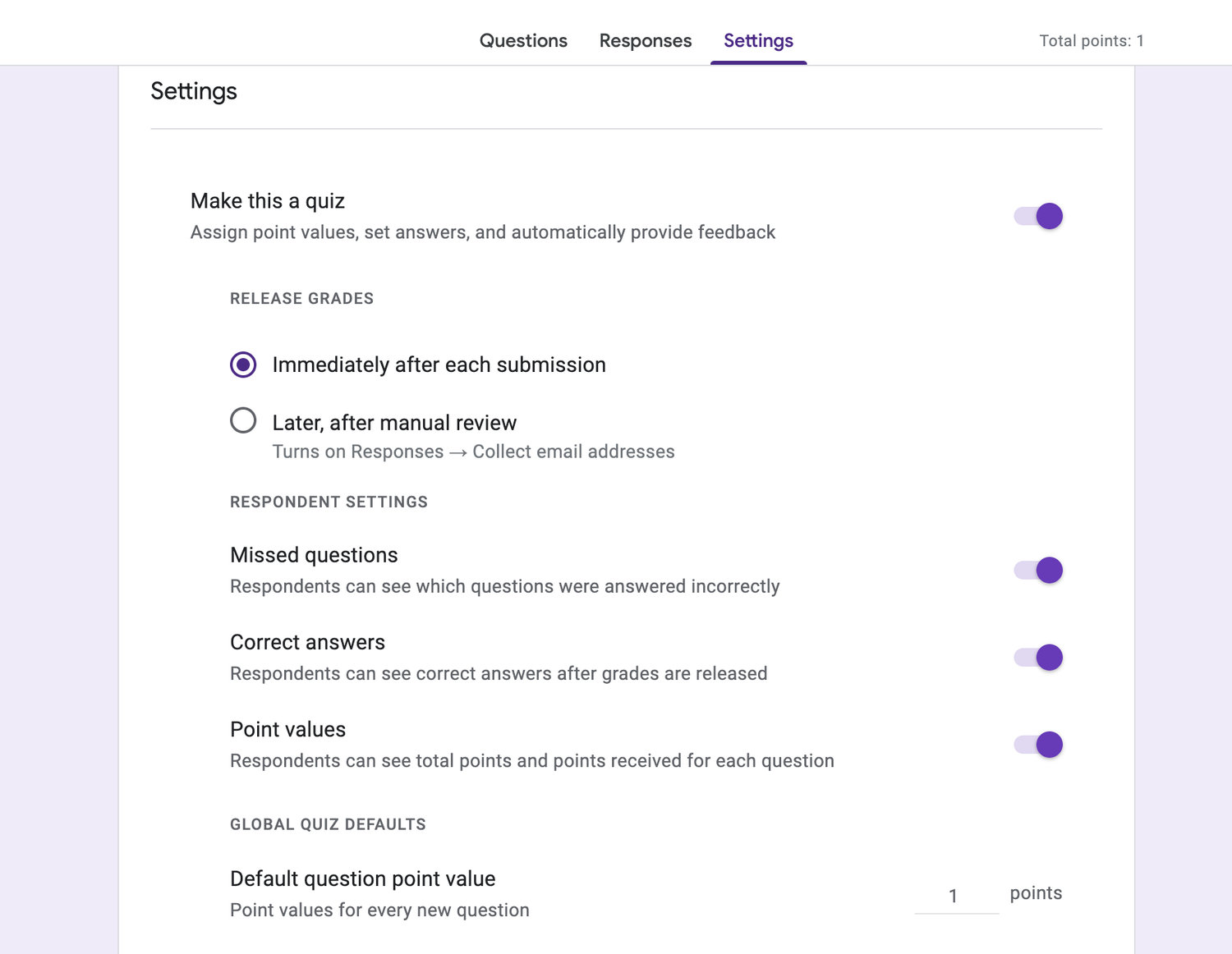Select Immediately after each submission
The image size is (1232, 954).
pyautogui.click(x=243, y=365)
